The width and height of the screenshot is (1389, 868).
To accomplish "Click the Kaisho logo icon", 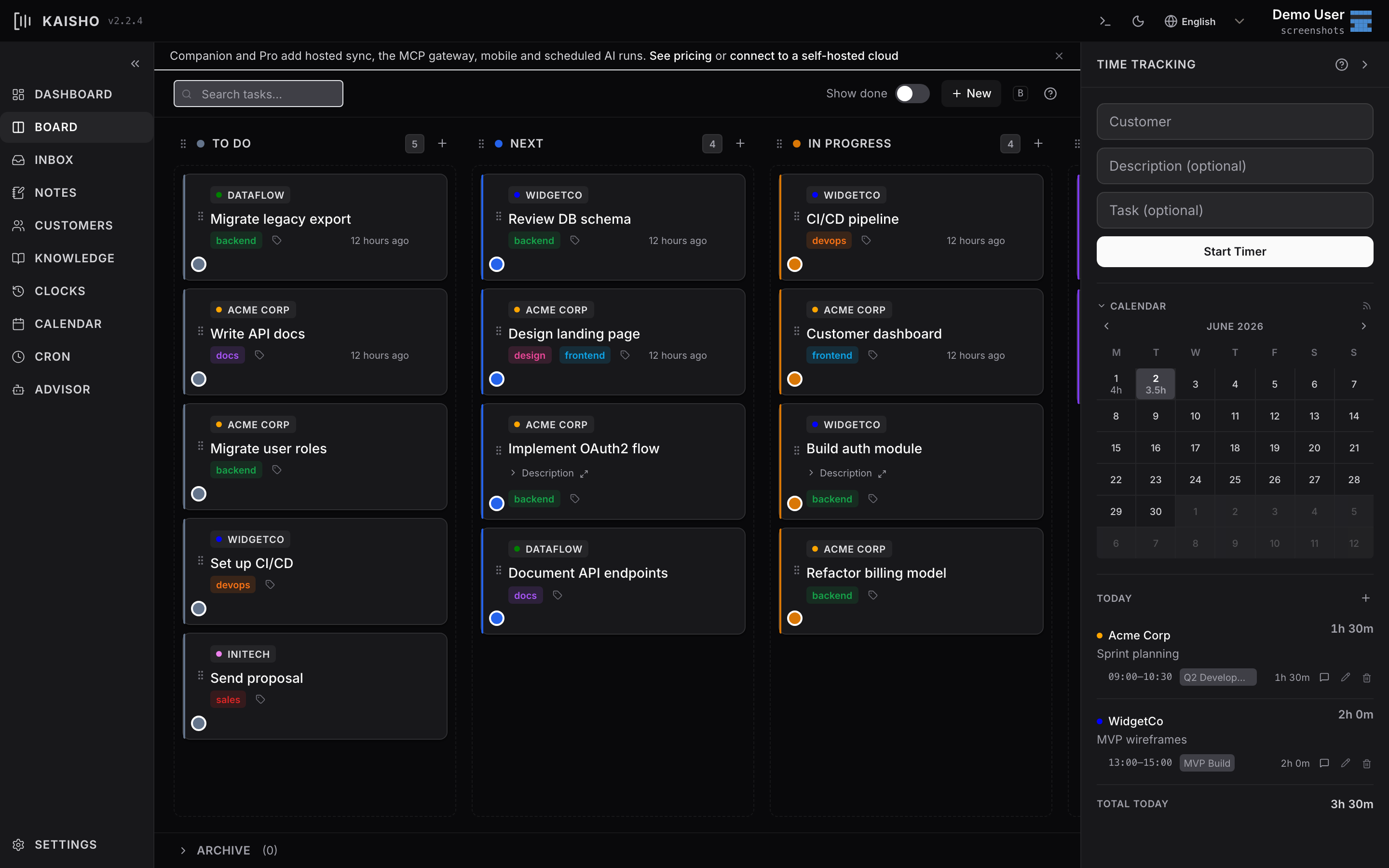I will coord(22,21).
